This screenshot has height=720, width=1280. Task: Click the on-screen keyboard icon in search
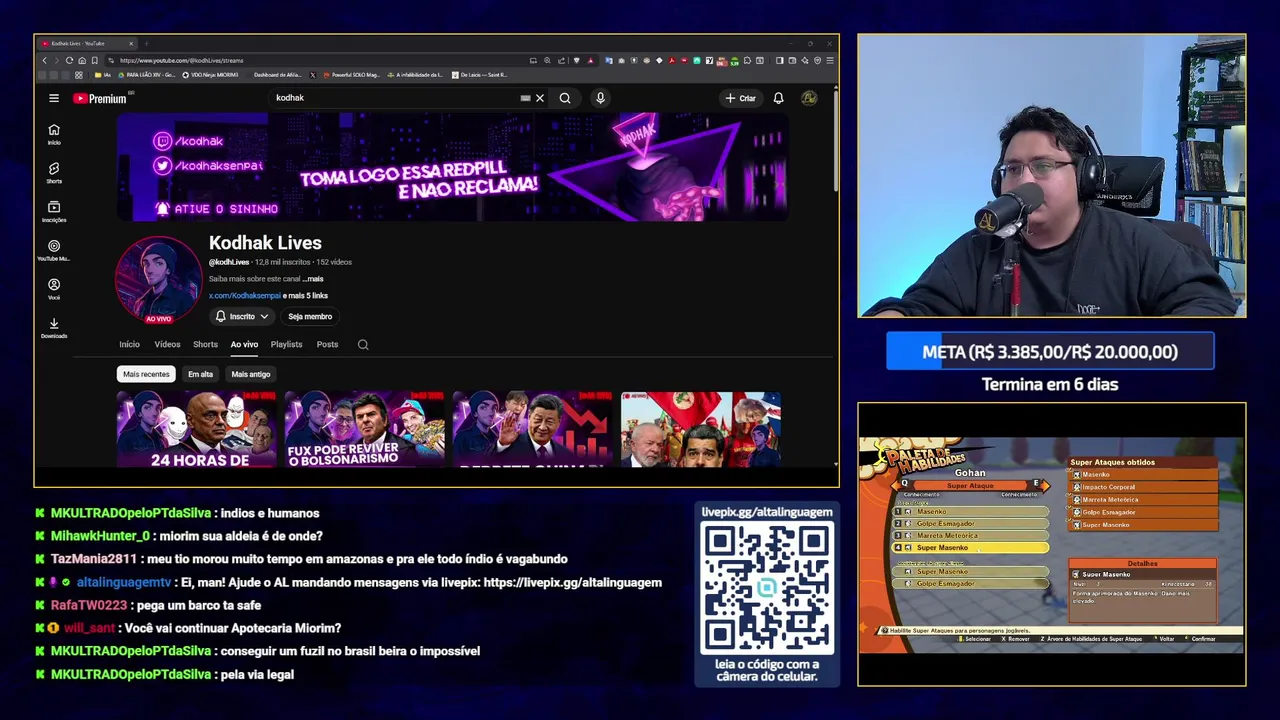525,98
